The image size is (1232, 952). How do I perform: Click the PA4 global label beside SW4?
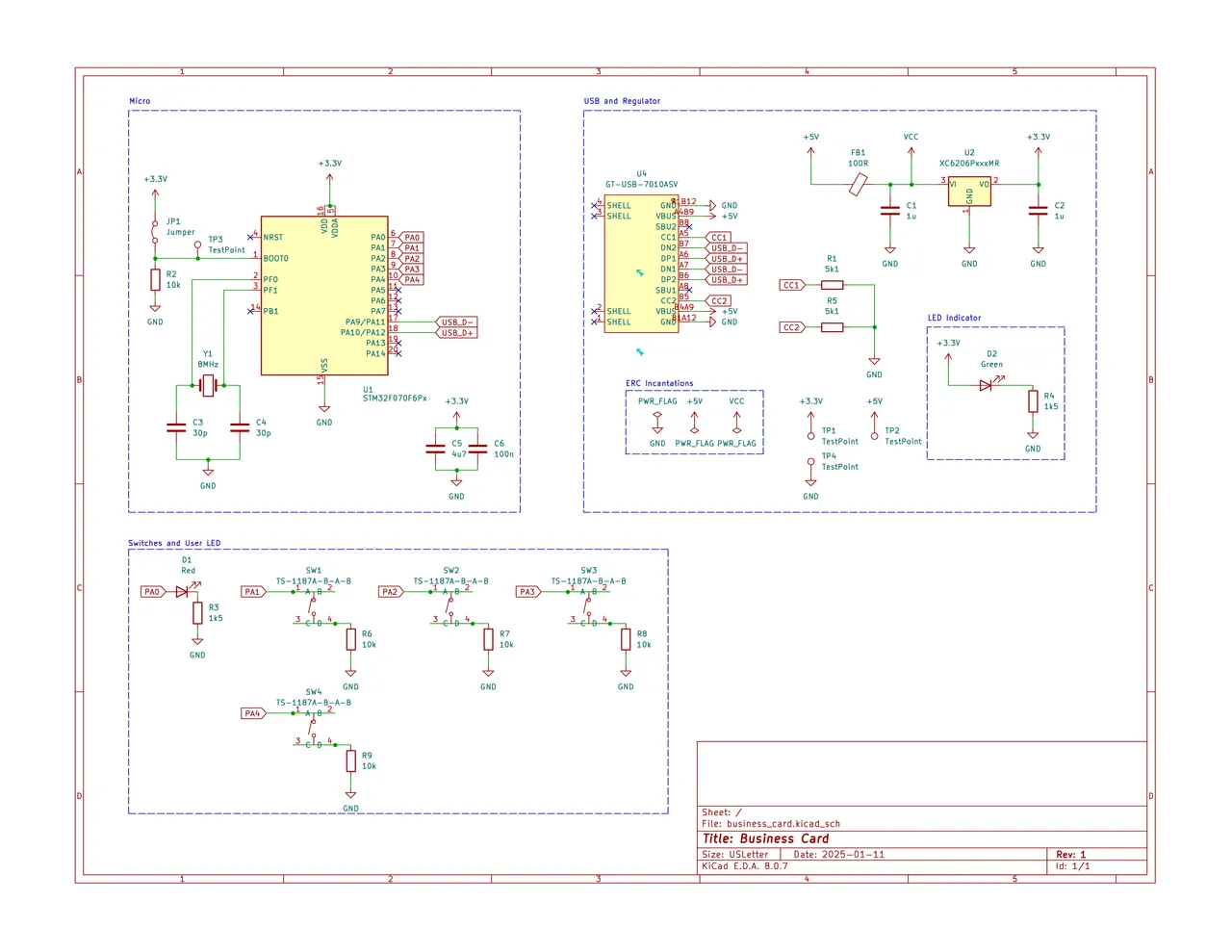(253, 713)
